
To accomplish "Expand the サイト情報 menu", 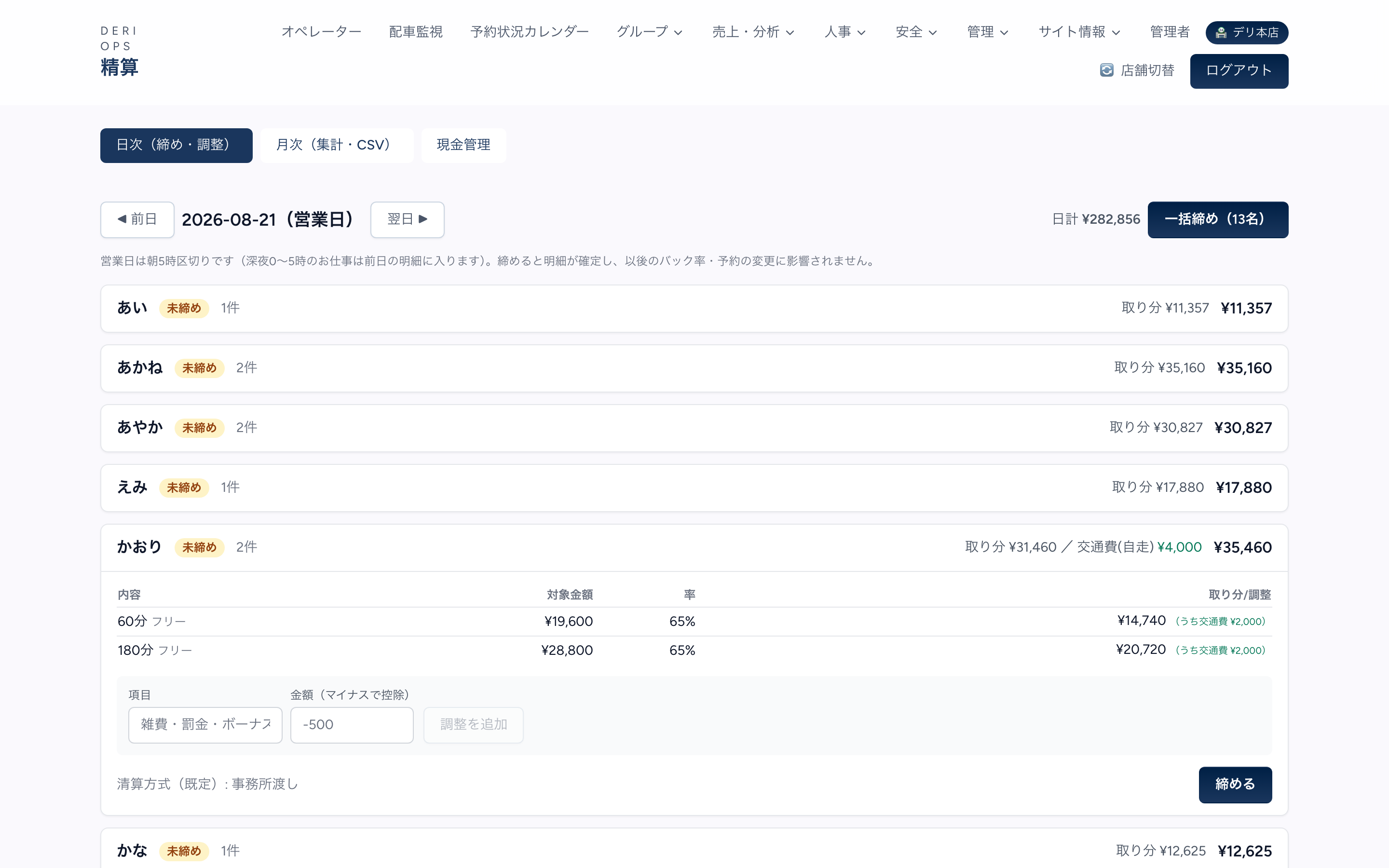I will point(1079,32).
